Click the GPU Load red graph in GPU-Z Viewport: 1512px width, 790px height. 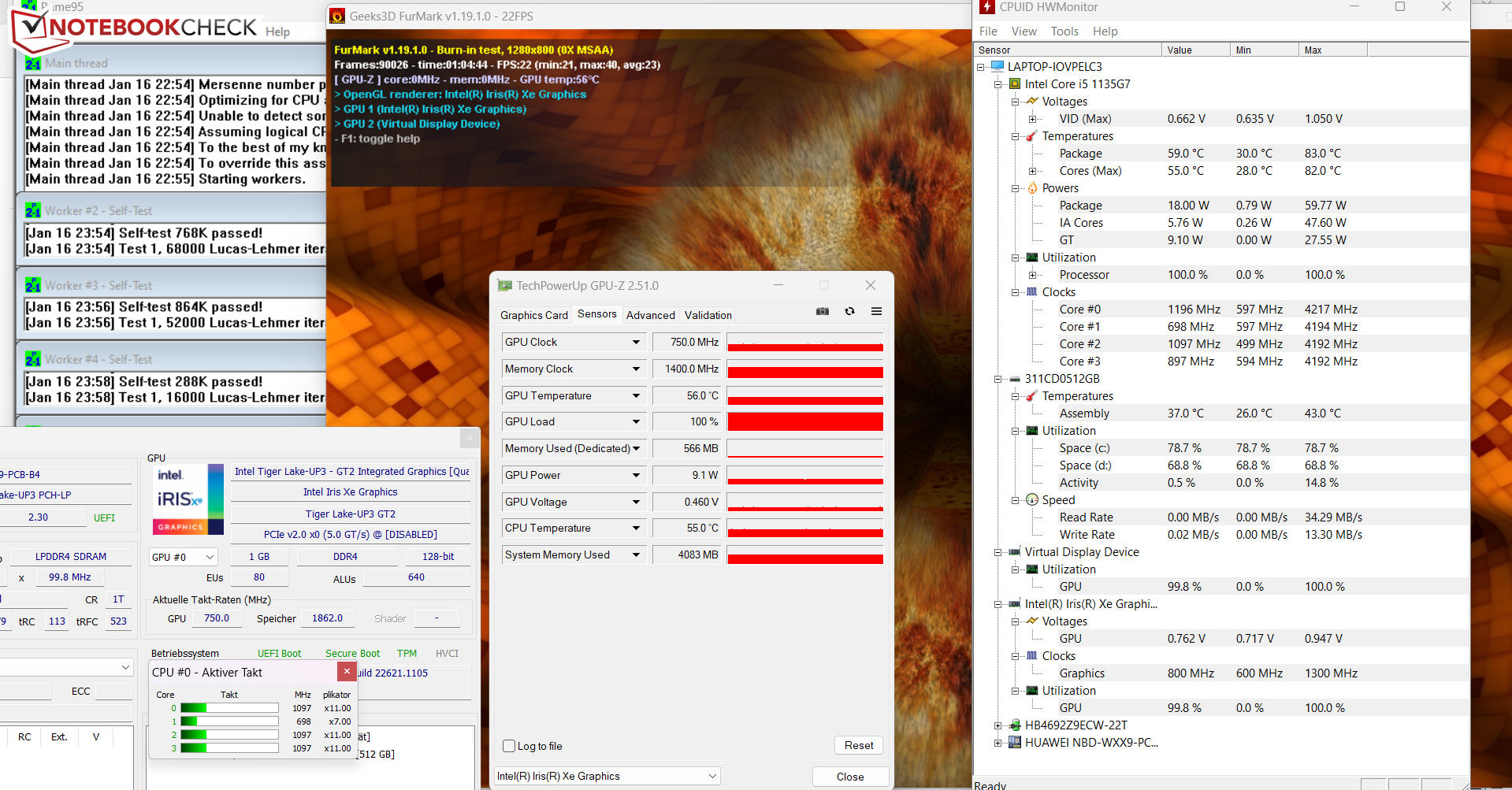click(804, 421)
